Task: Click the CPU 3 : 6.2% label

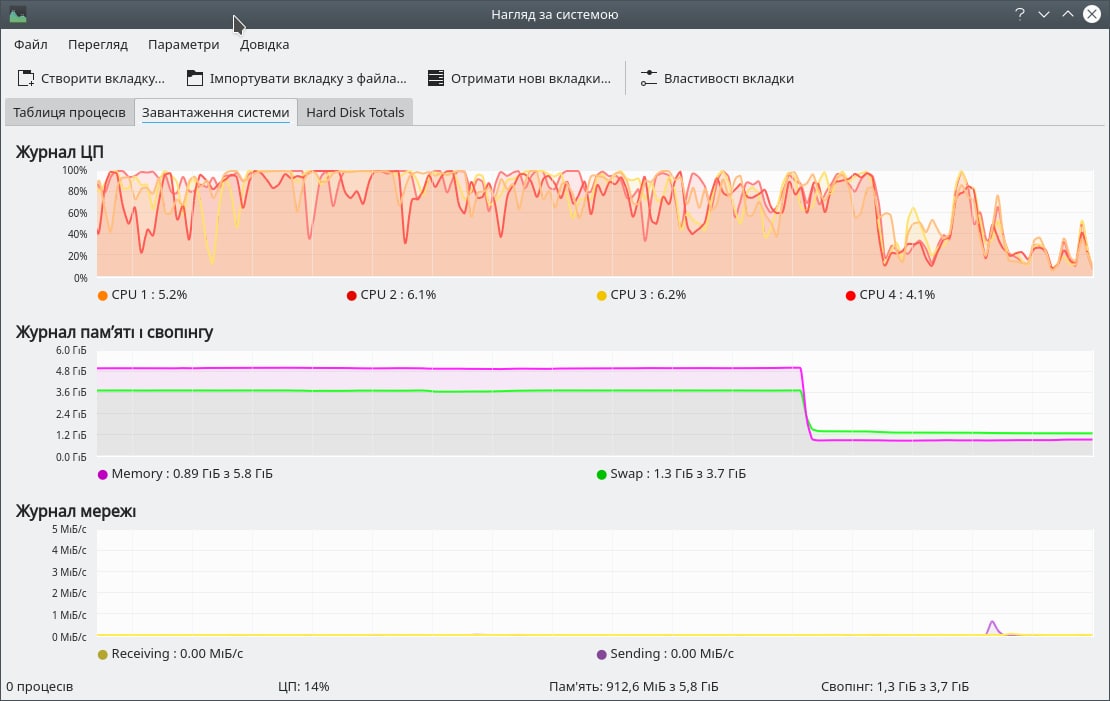Action: click(648, 295)
